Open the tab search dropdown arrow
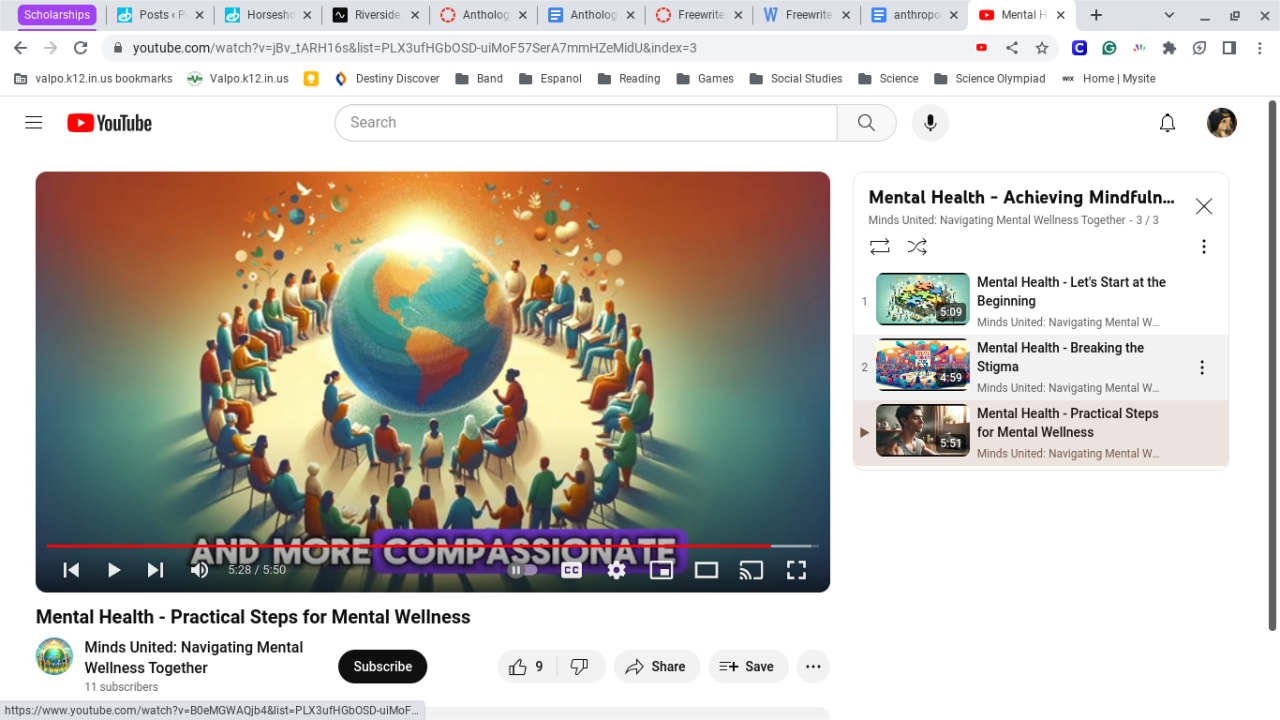The image size is (1280, 720). coord(1170,15)
